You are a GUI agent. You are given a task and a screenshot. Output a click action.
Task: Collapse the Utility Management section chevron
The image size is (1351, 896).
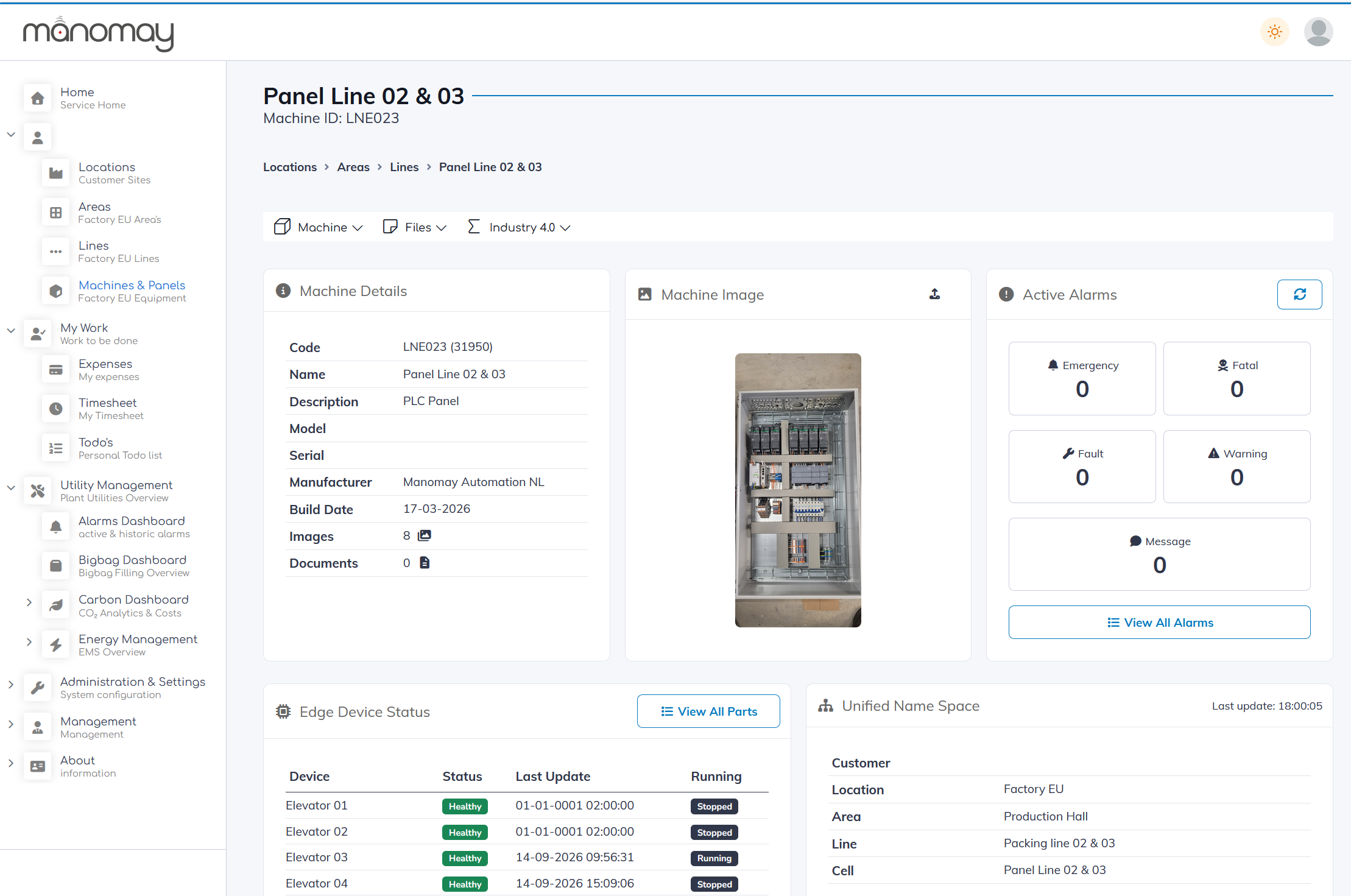11,488
